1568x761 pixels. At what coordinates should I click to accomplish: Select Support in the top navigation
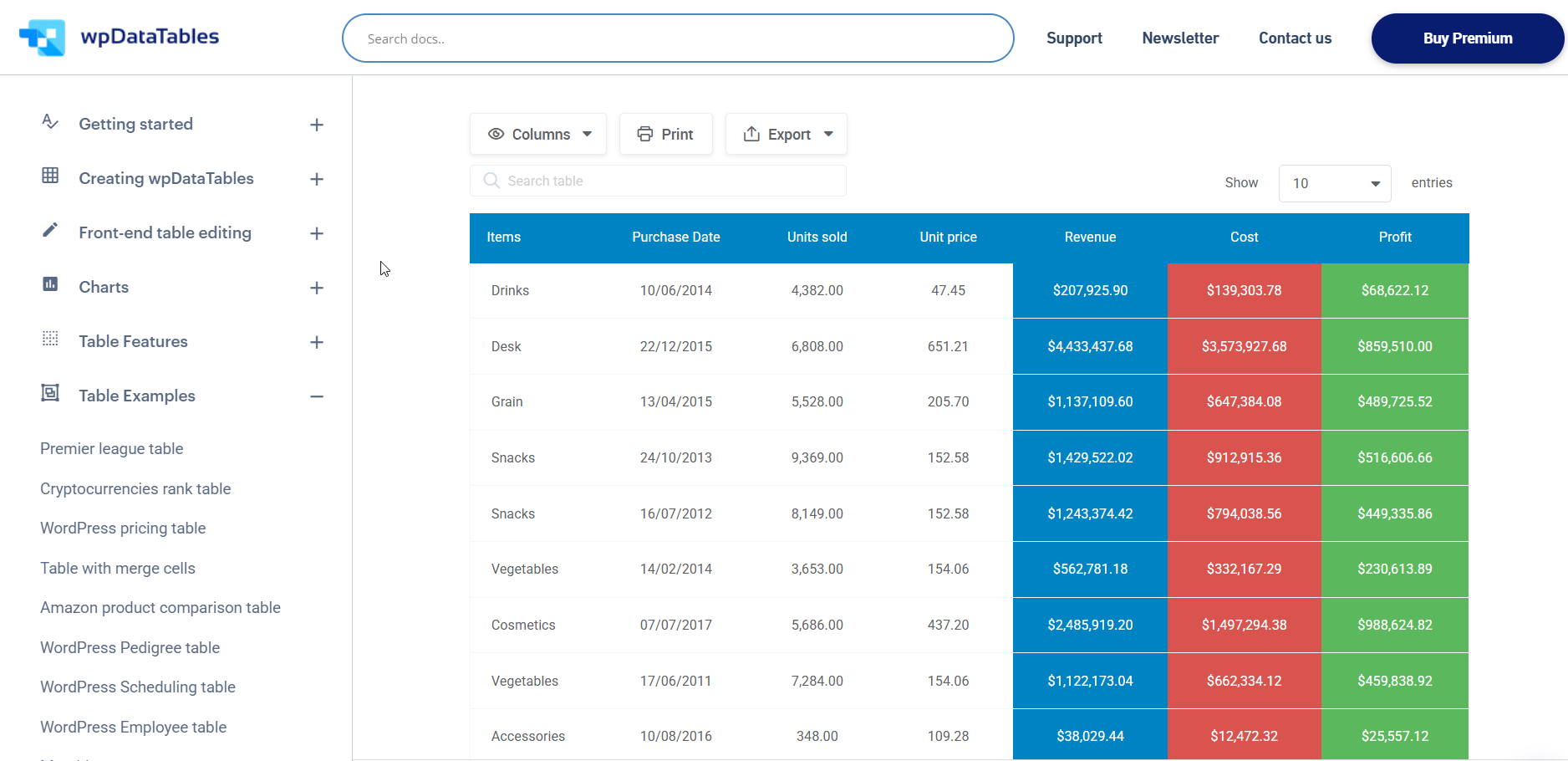point(1074,38)
